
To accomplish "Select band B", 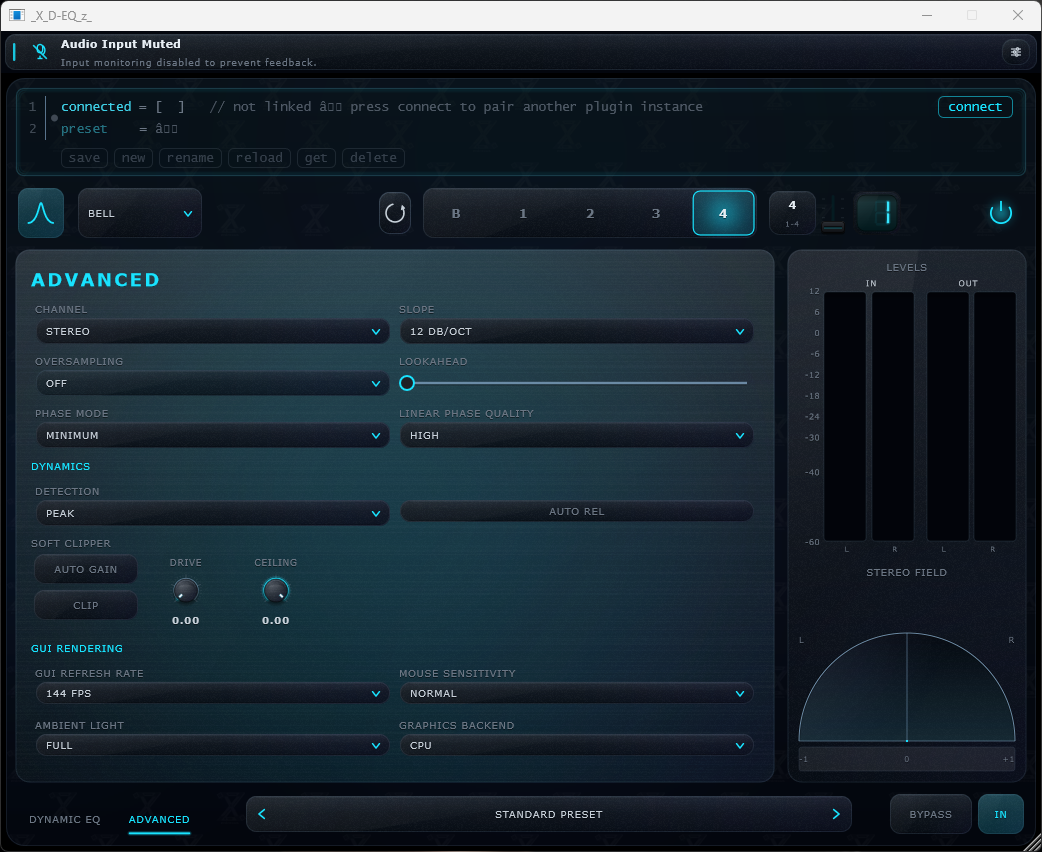I will coord(456,213).
